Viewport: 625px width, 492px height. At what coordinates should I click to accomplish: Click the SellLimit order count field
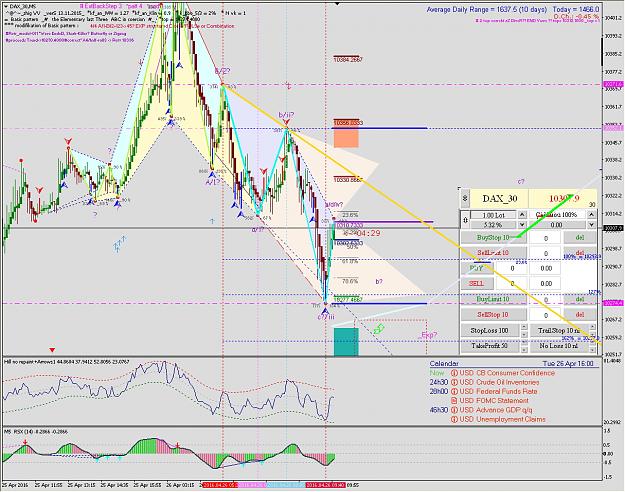pos(545,253)
